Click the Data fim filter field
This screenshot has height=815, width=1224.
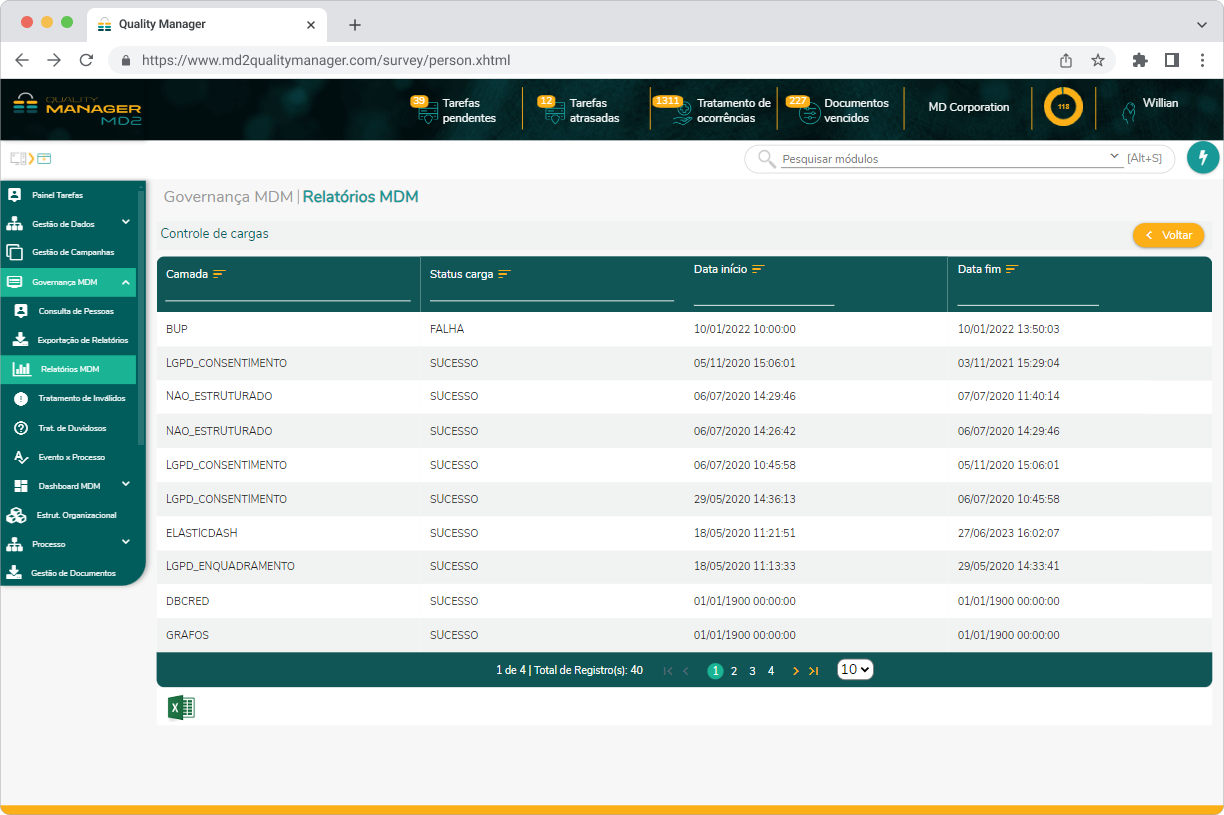pos(1027,296)
